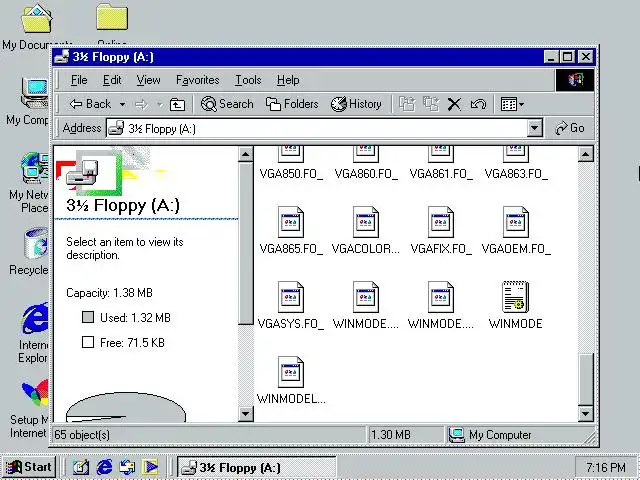This screenshot has height=480, width=640.
Task: Click the Move To toolbar icon
Action: (407, 104)
